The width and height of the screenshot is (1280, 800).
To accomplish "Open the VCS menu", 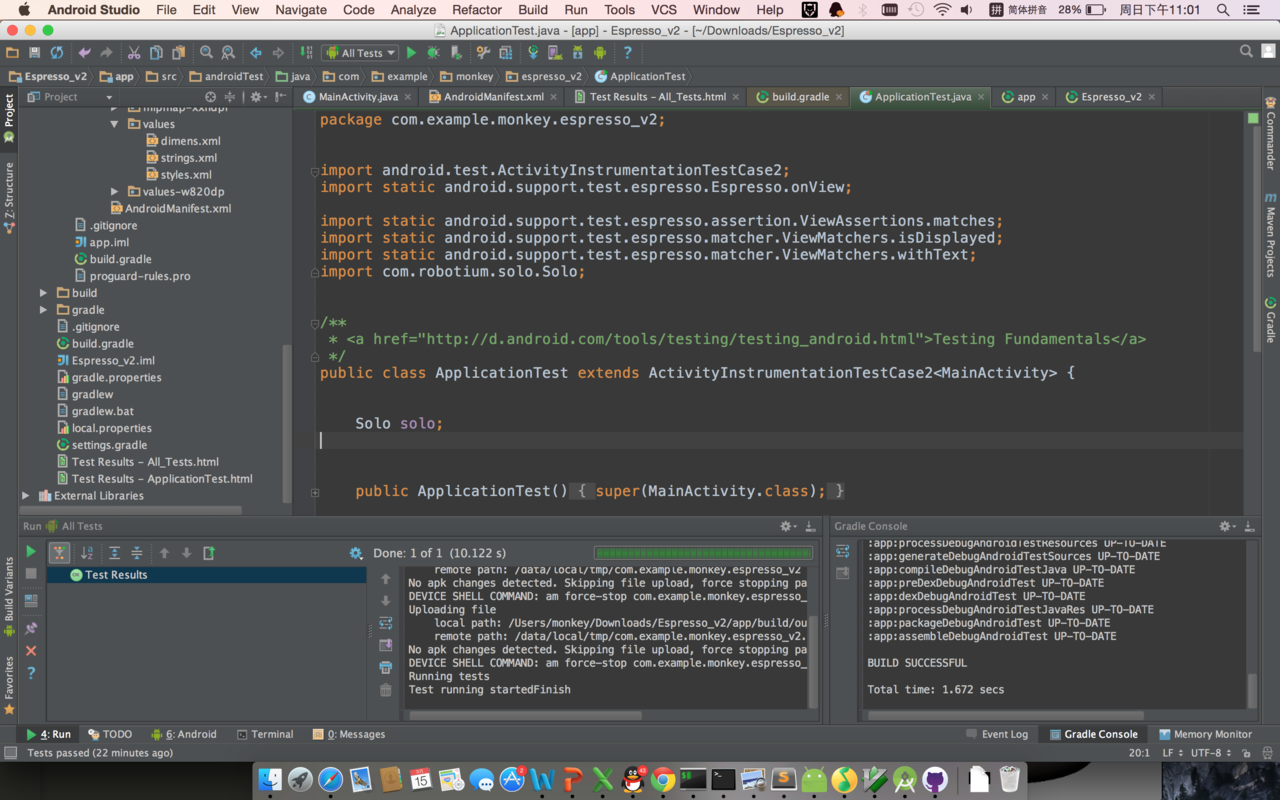I will click(x=664, y=10).
